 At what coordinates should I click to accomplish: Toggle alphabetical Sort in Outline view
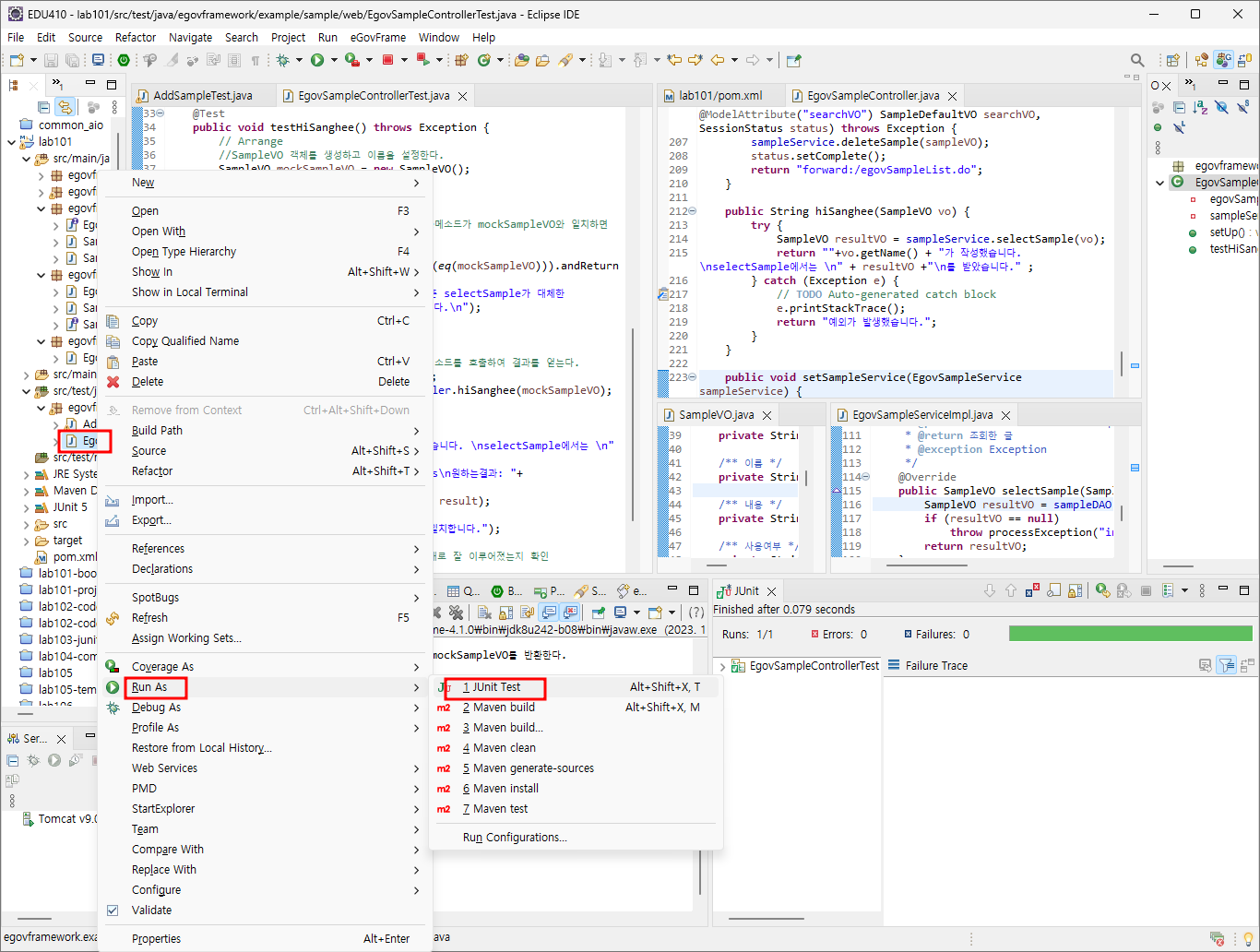(x=1200, y=107)
